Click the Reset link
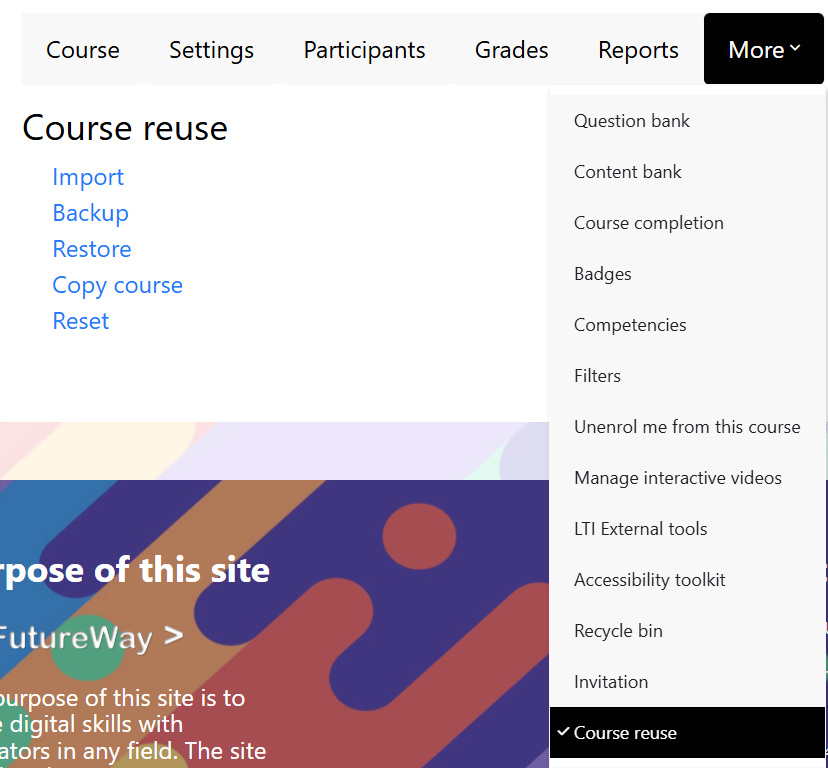This screenshot has height=768, width=828. click(x=81, y=321)
